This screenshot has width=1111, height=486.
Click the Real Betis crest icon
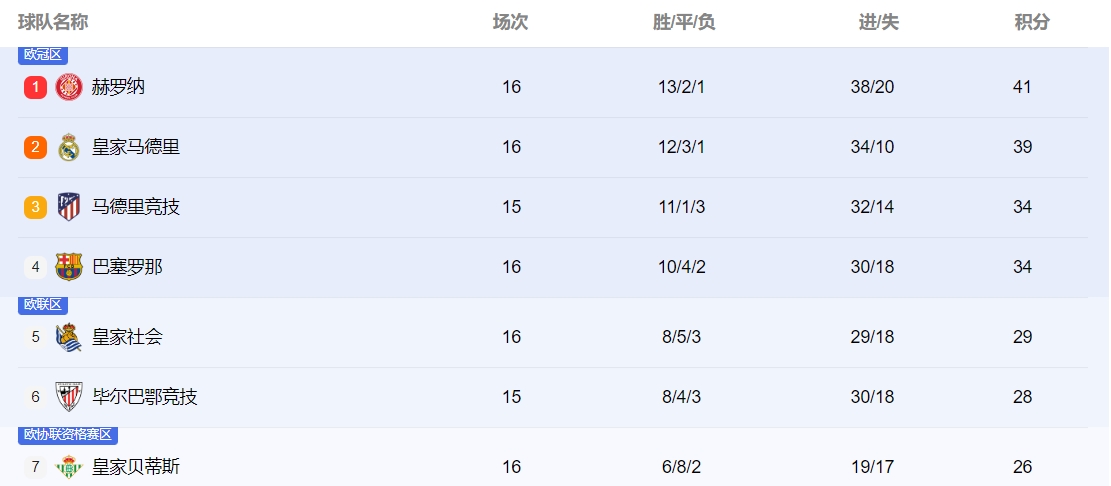click(x=69, y=466)
